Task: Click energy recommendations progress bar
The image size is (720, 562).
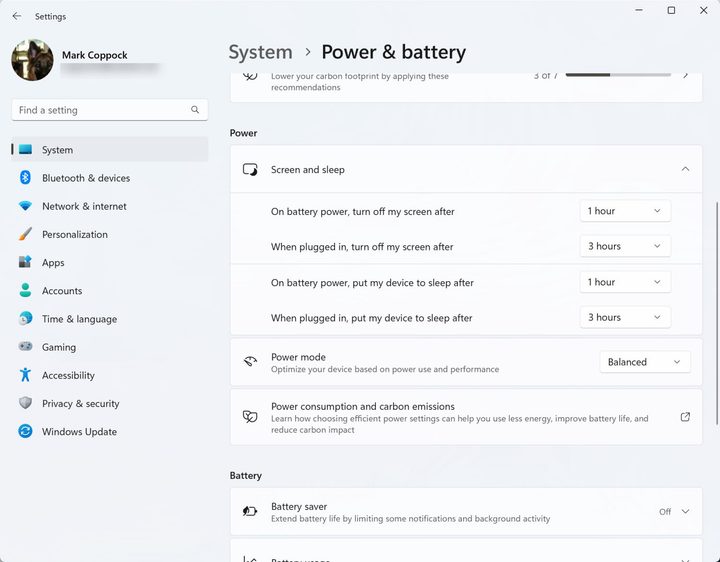Action: tap(618, 74)
